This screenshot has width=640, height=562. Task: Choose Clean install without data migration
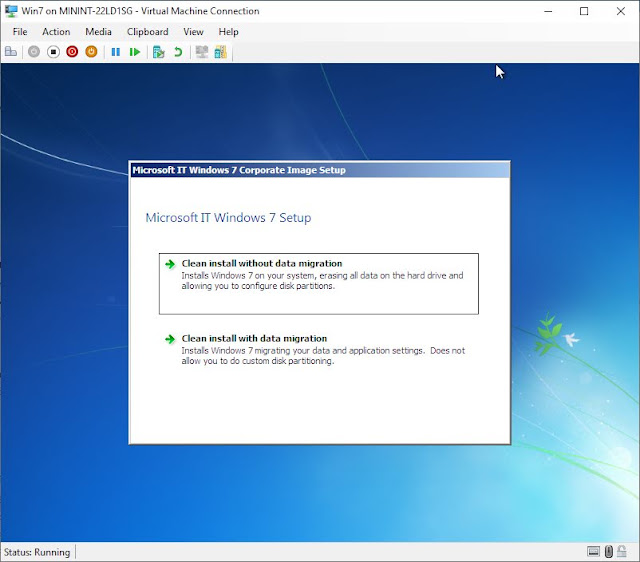coord(319,284)
